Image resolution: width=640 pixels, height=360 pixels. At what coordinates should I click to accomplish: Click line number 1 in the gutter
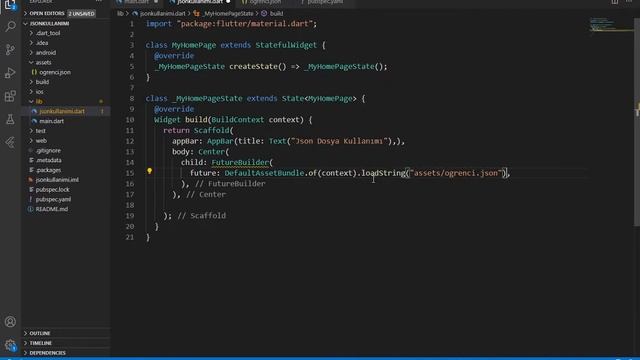(132, 24)
